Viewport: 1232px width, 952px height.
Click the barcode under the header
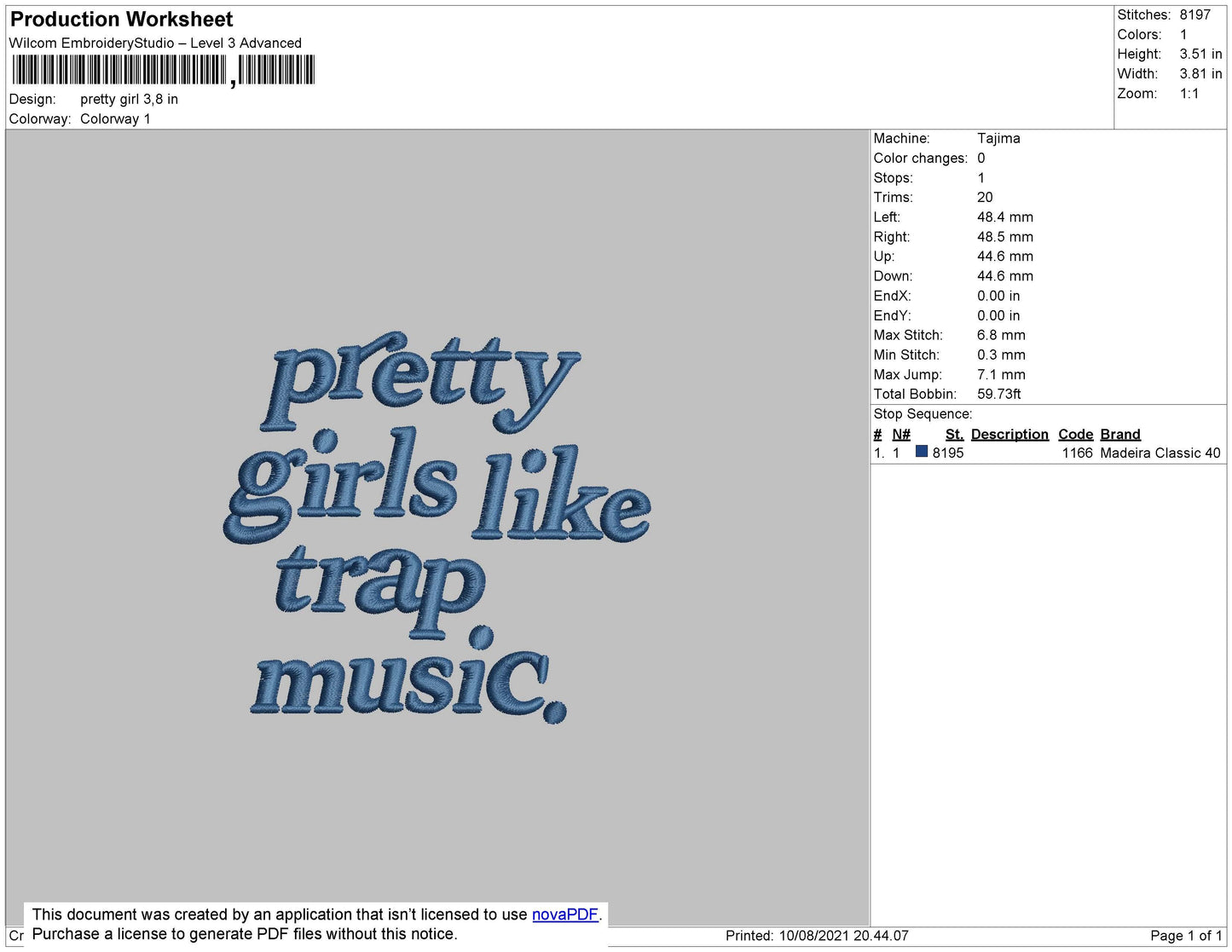pos(164,70)
